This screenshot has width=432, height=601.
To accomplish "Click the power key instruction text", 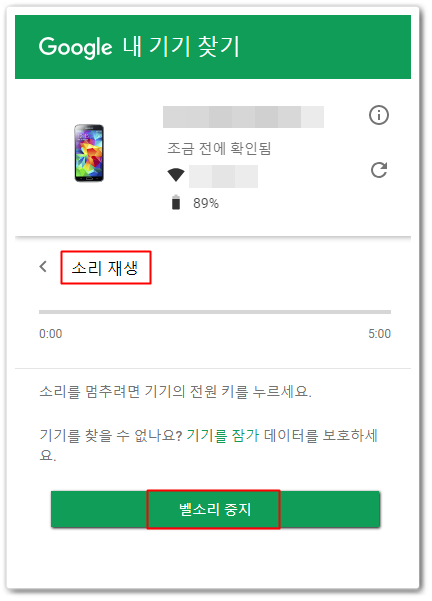I will (176, 392).
